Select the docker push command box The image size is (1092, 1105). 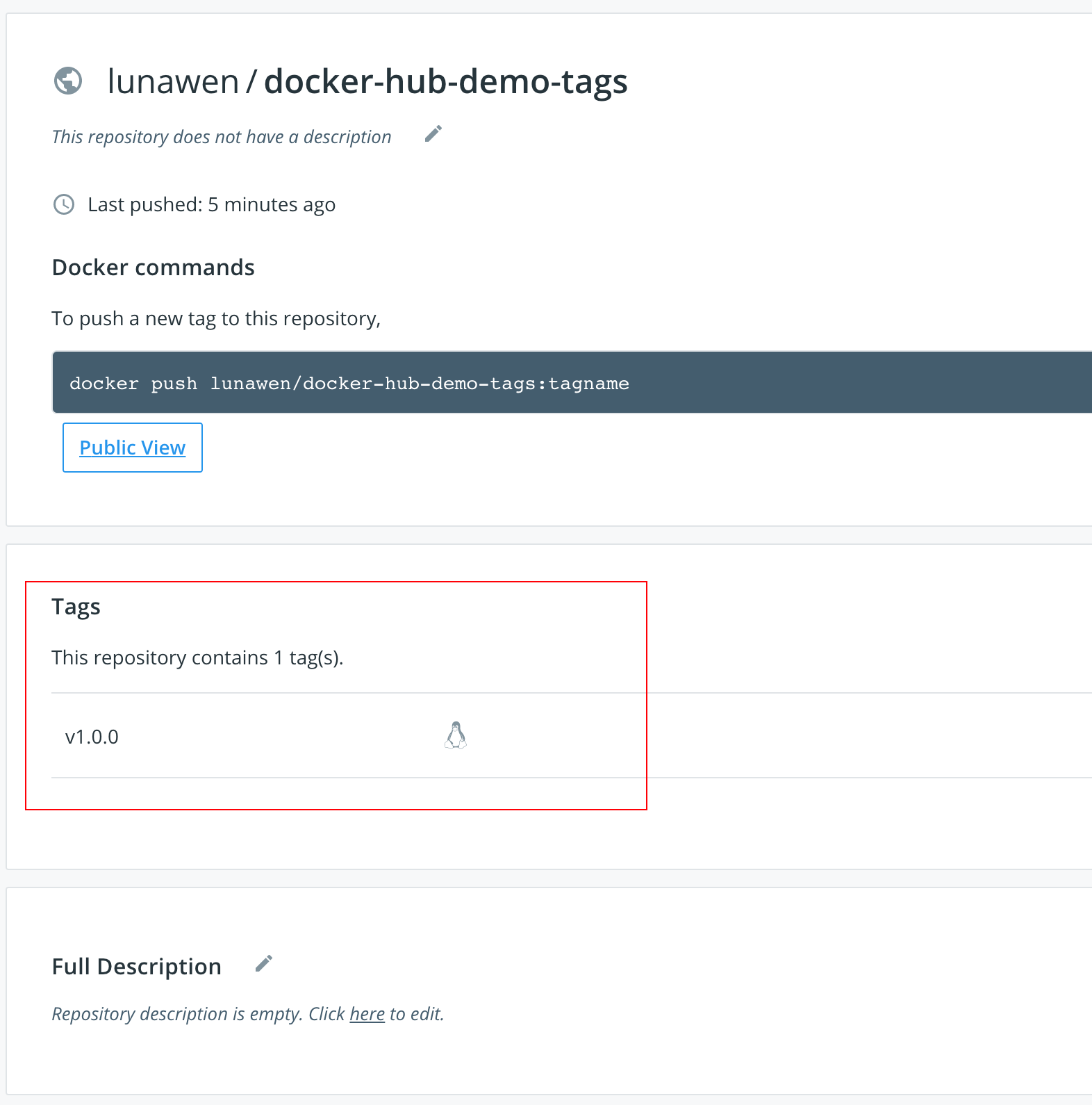572,383
